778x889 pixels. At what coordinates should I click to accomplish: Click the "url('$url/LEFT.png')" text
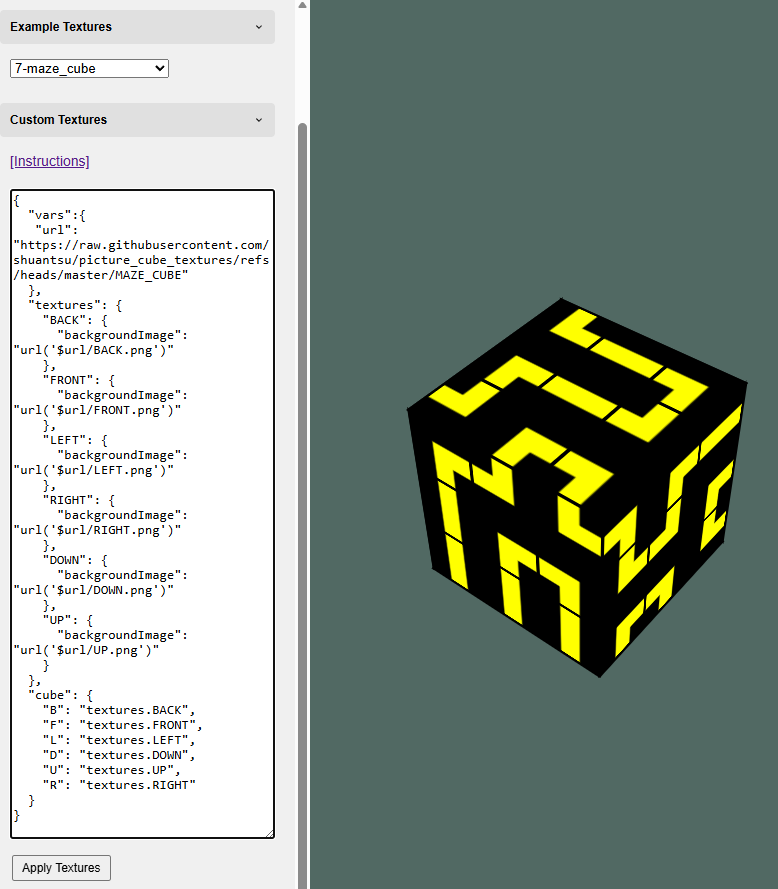(94, 471)
